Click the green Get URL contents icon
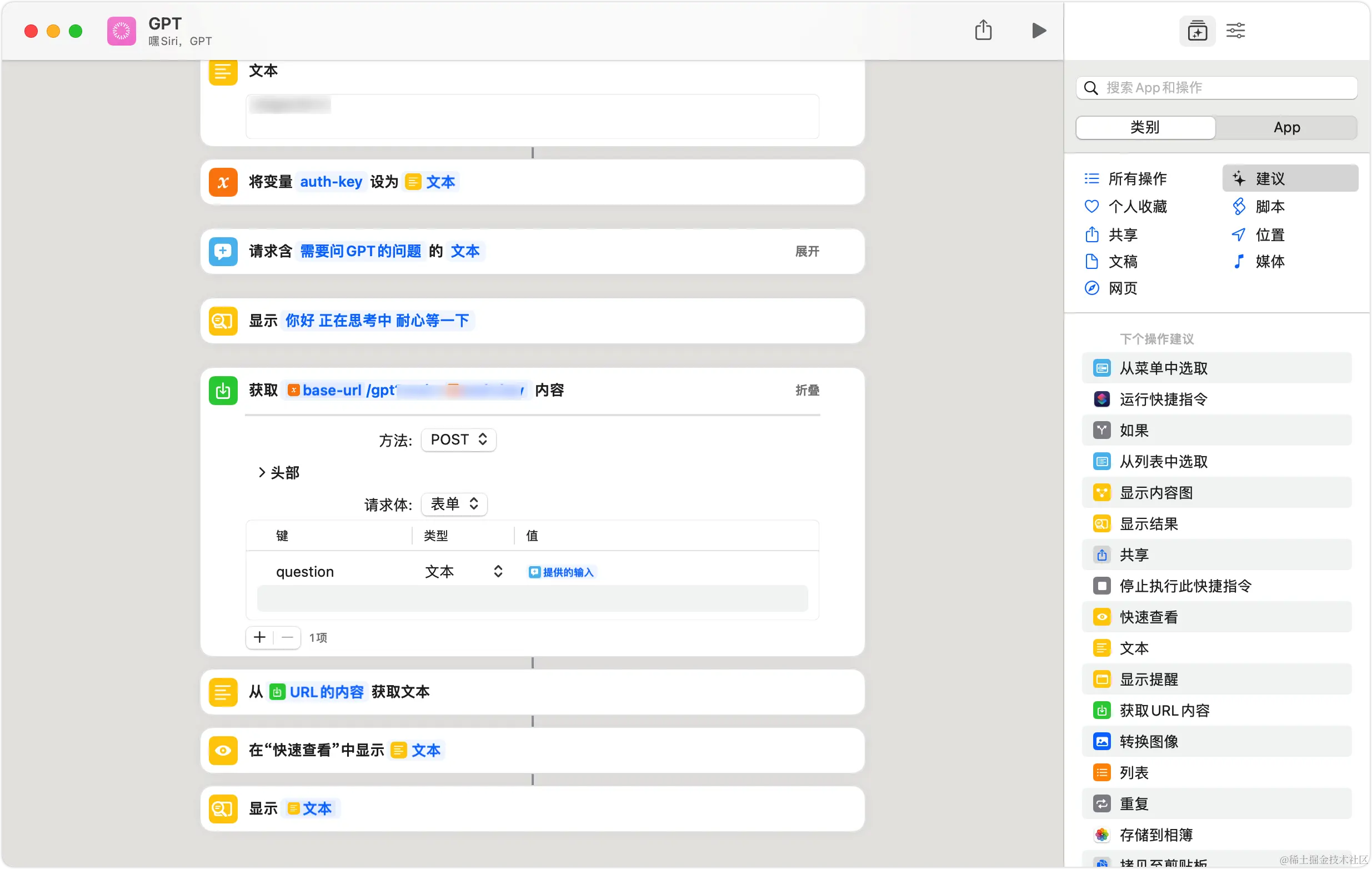This screenshot has width=1372, height=869. click(223, 391)
